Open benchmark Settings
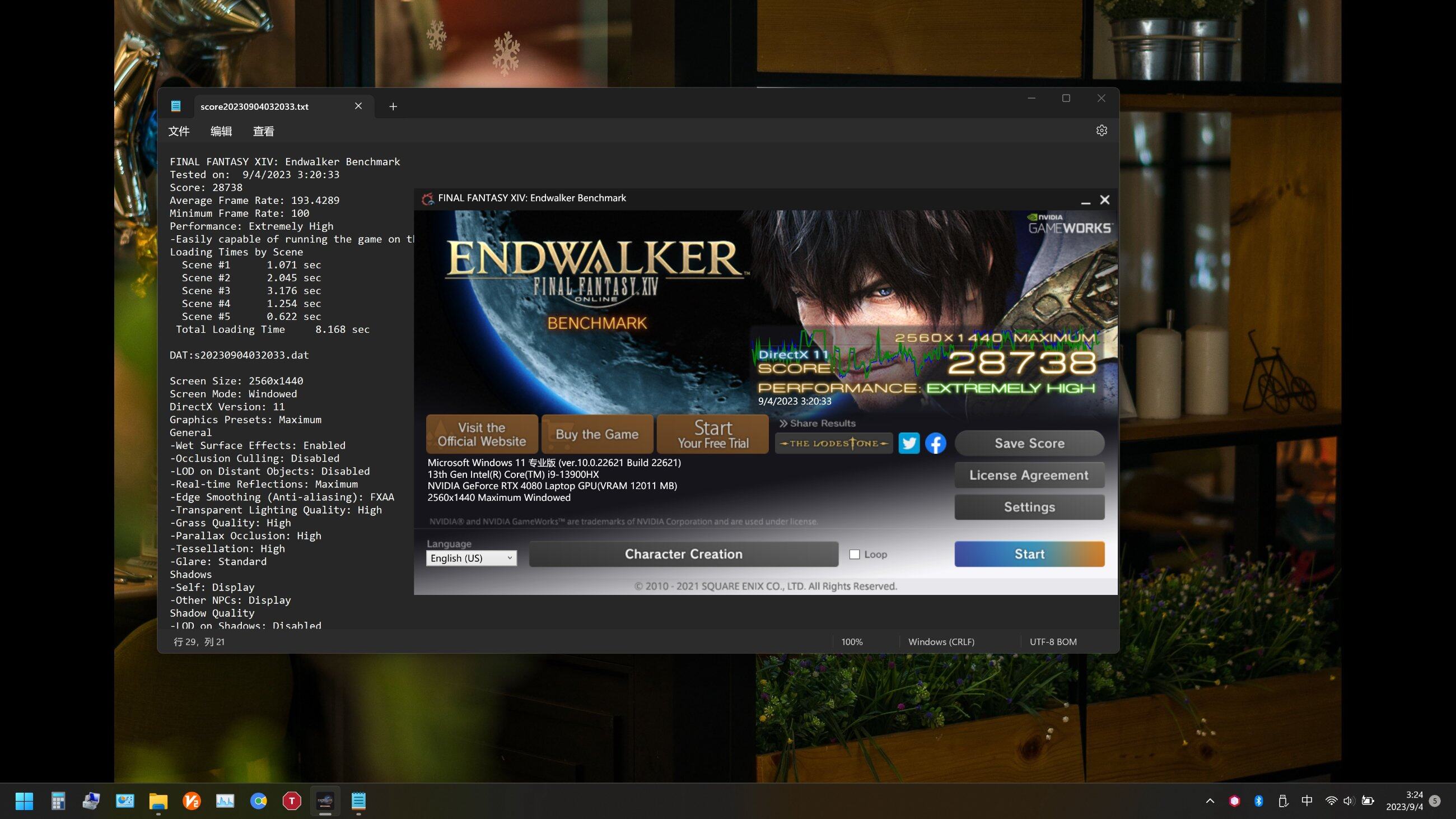Screen dimensions: 1456x819 (x=1029, y=507)
